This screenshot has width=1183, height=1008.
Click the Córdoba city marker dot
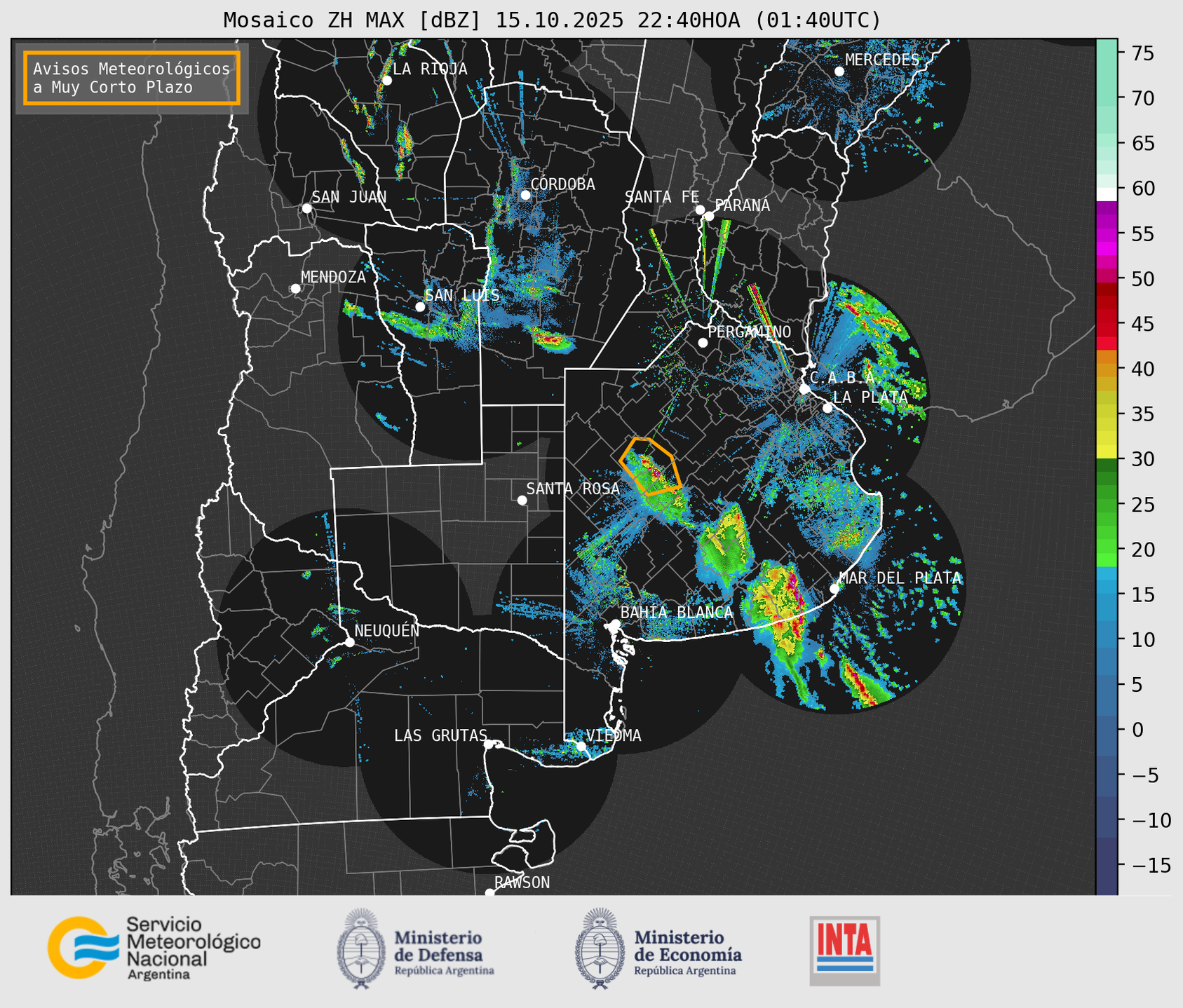click(x=525, y=195)
